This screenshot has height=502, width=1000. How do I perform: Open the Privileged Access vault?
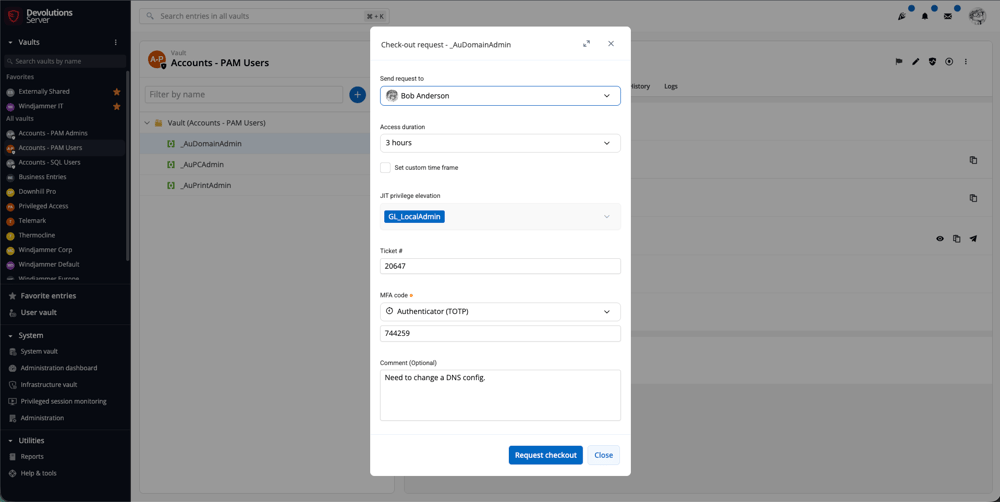click(43, 206)
